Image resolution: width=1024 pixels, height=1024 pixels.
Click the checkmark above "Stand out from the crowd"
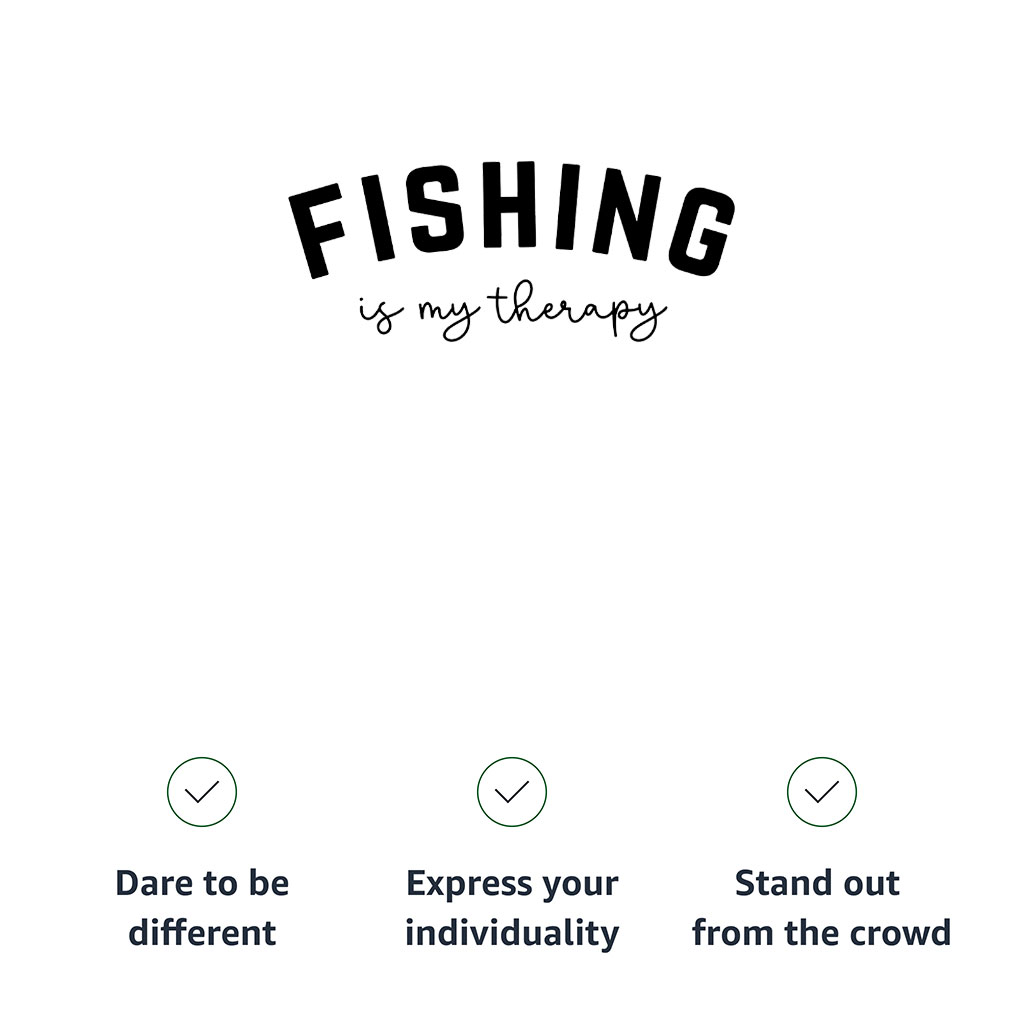[x=822, y=792]
